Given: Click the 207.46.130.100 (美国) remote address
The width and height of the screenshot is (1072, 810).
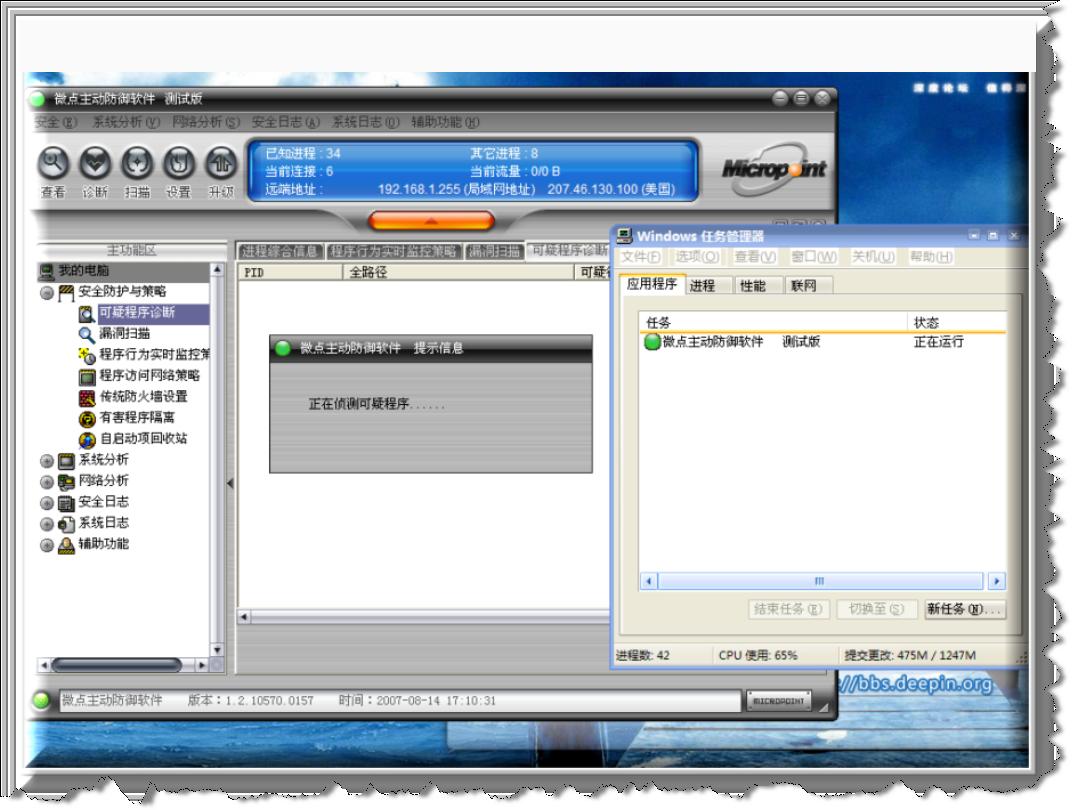Looking at the screenshot, I should (x=611, y=189).
